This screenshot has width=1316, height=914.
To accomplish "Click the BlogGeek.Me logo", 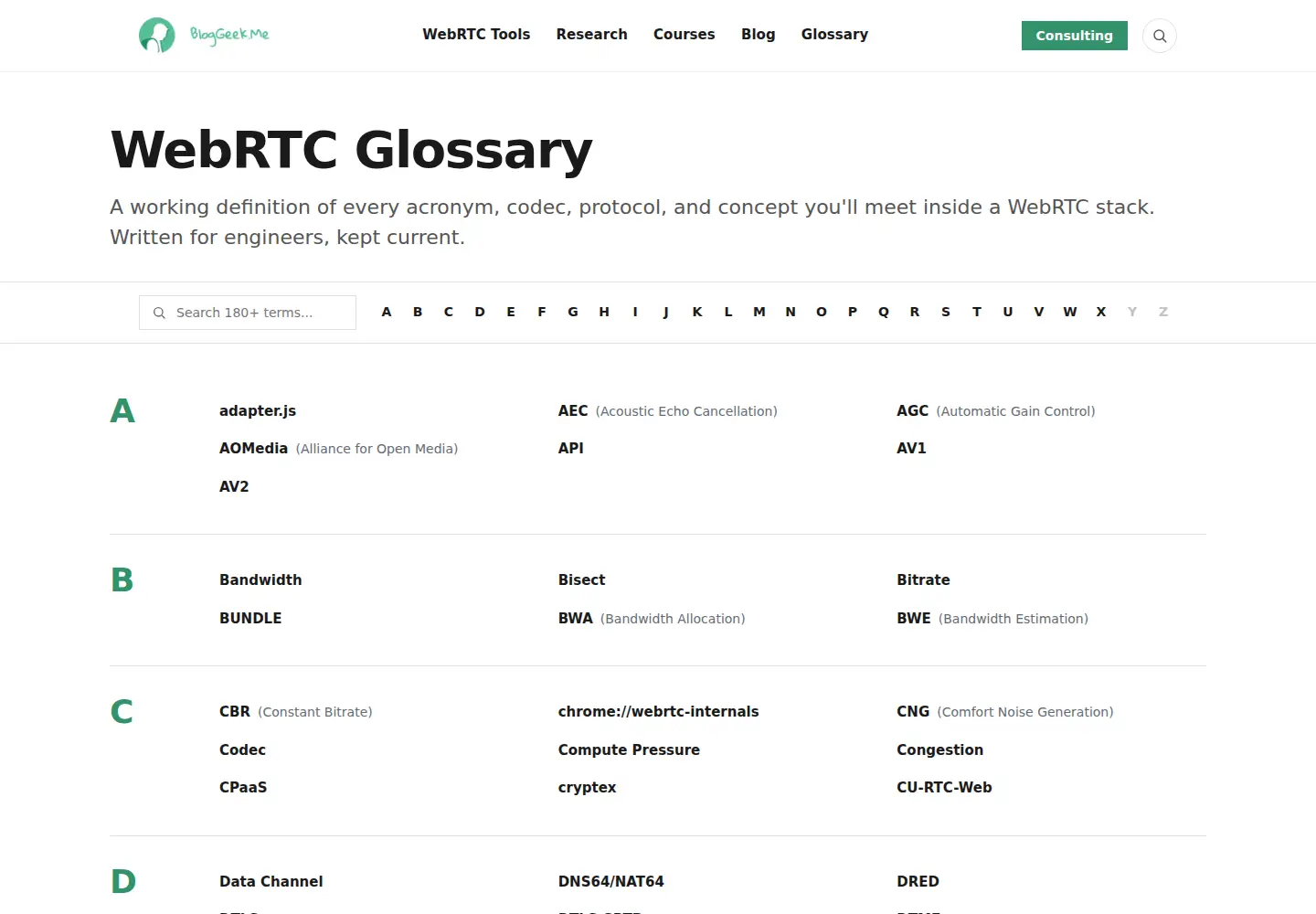I will point(204,35).
